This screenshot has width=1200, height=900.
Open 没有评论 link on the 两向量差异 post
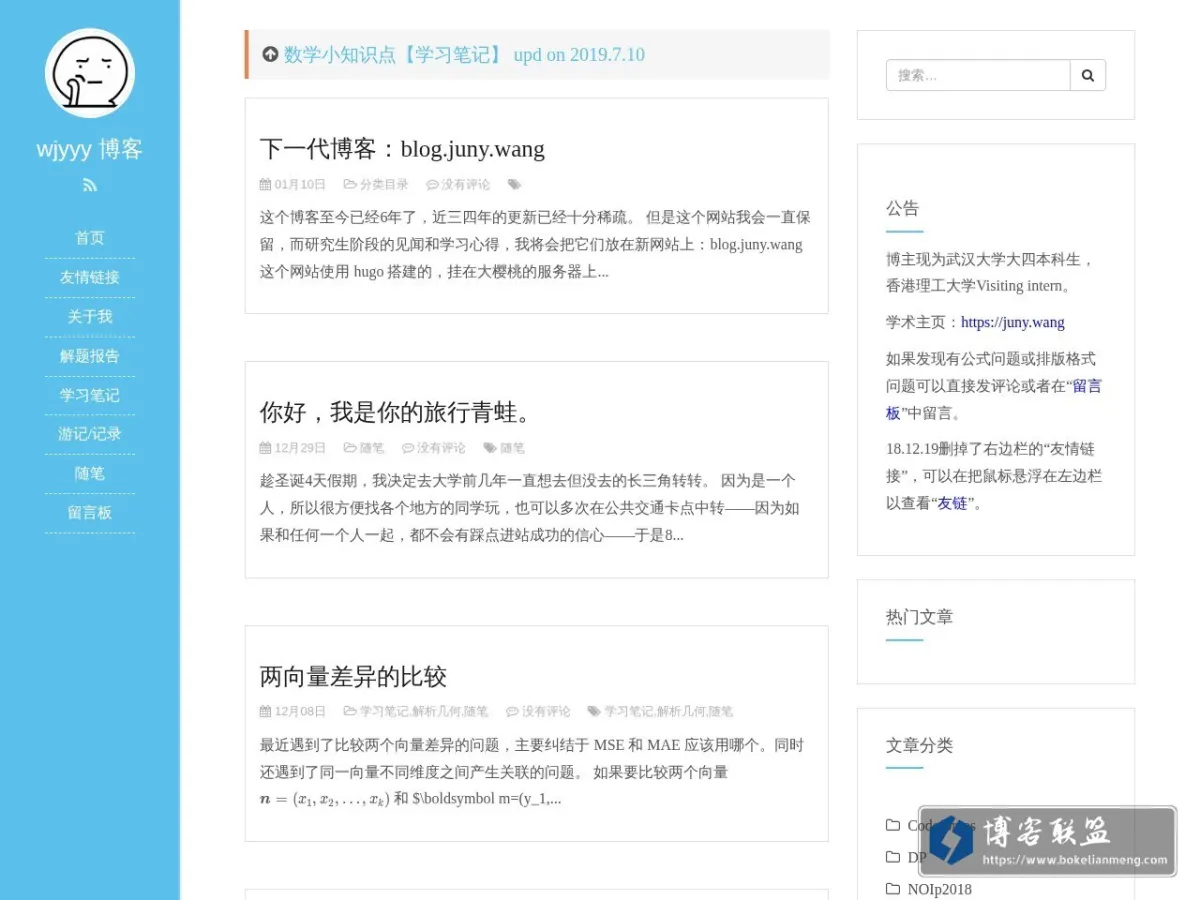pos(546,712)
